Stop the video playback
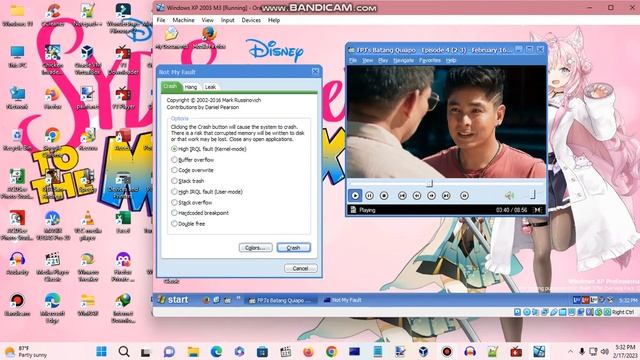 tap(384, 196)
